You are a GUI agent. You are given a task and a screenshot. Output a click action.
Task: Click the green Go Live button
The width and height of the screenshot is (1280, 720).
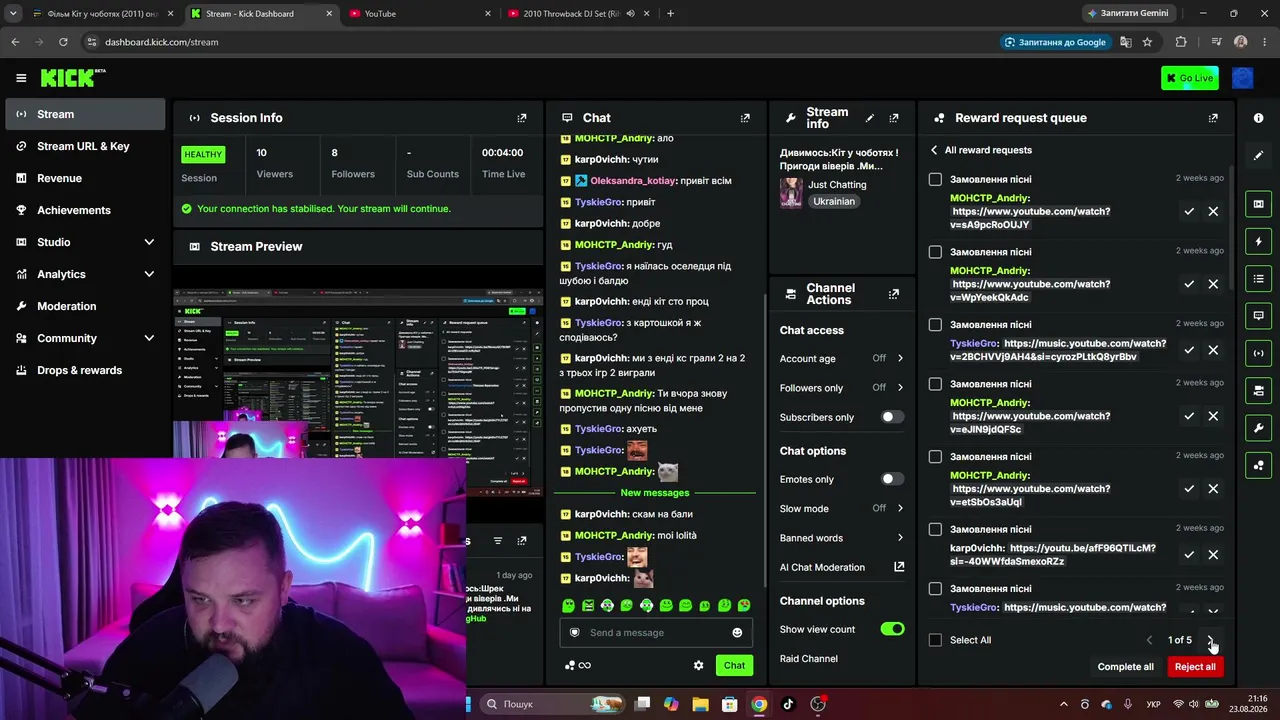[1190, 78]
